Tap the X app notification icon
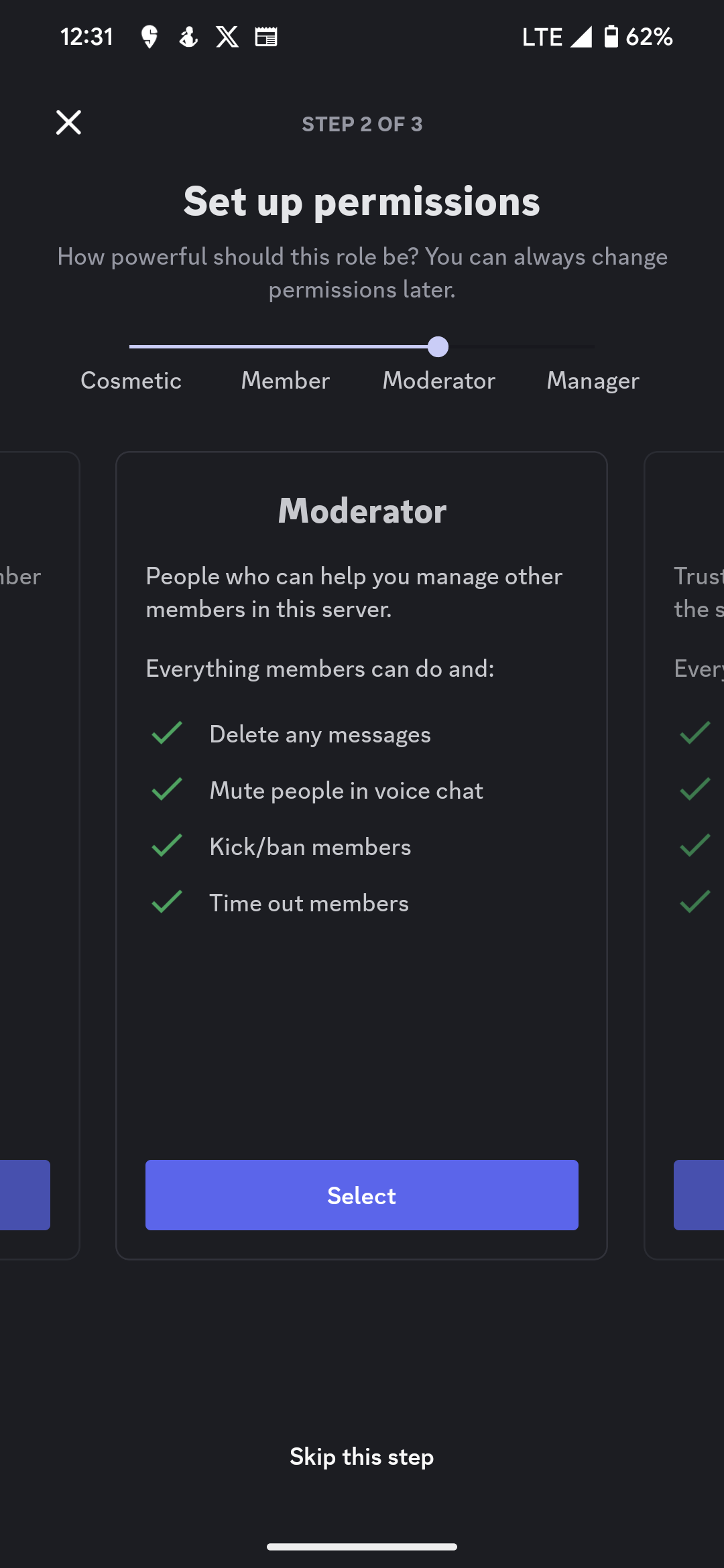724x1568 pixels. click(x=227, y=37)
